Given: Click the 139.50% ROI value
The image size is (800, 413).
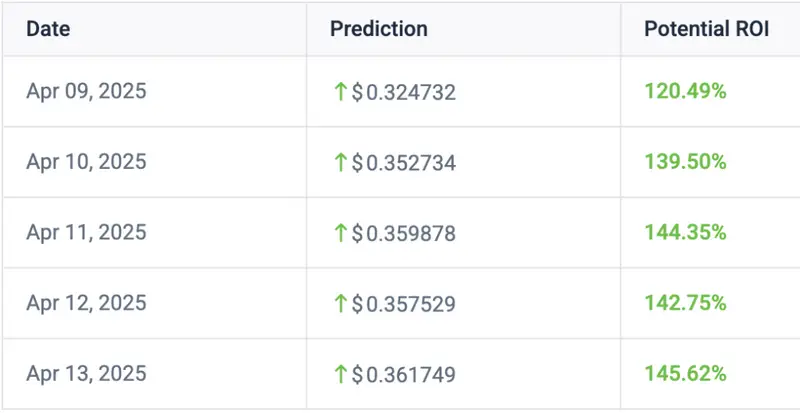Looking at the screenshot, I should (x=685, y=162).
